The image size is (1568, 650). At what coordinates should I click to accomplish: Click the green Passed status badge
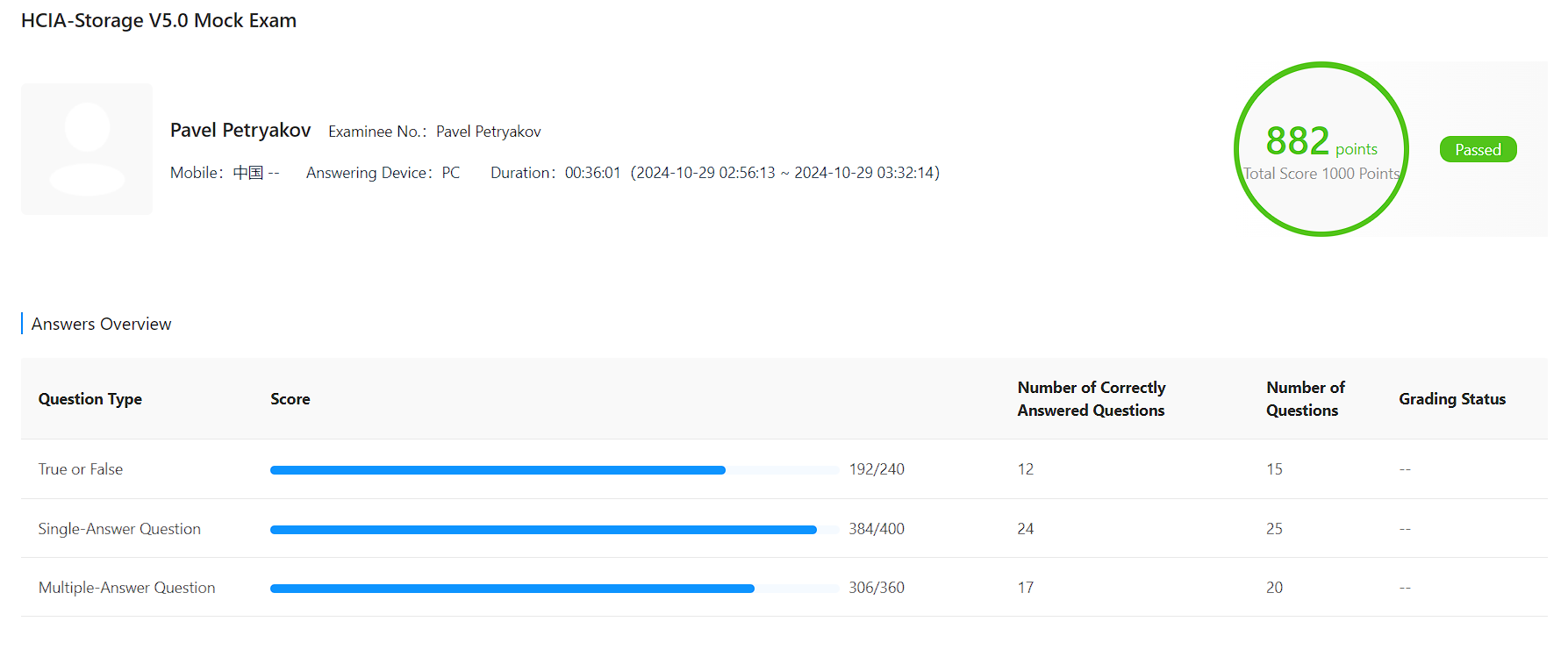click(x=1478, y=150)
